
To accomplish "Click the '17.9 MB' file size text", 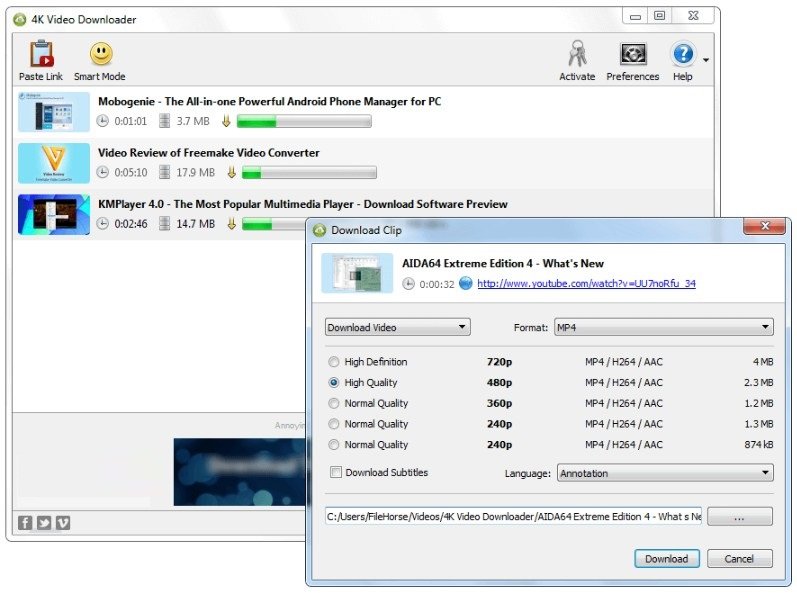I will click(196, 172).
